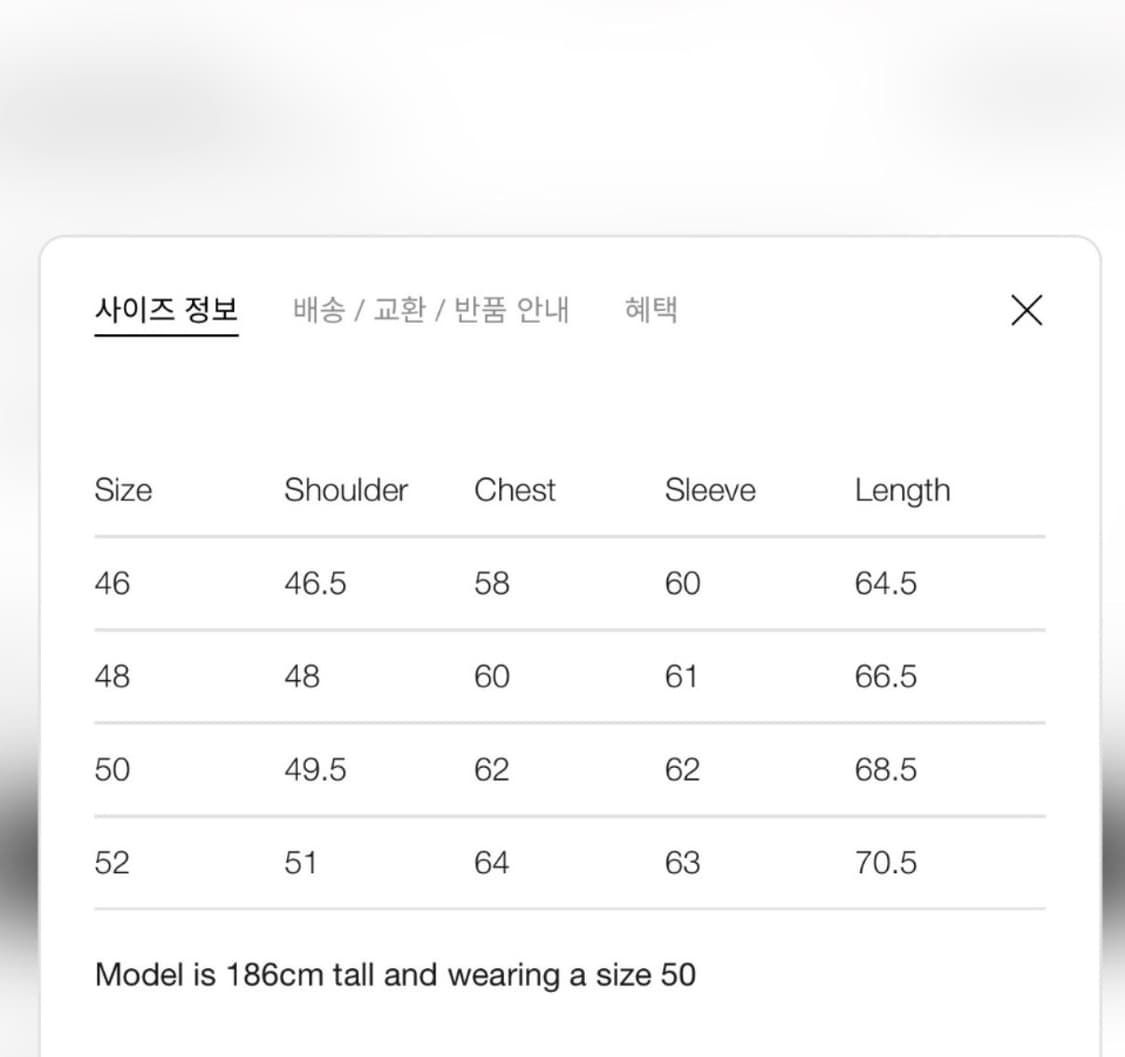Click the shoulder value 49.5
Image resolution: width=1125 pixels, height=1057 pixels.
click(316, 770)
